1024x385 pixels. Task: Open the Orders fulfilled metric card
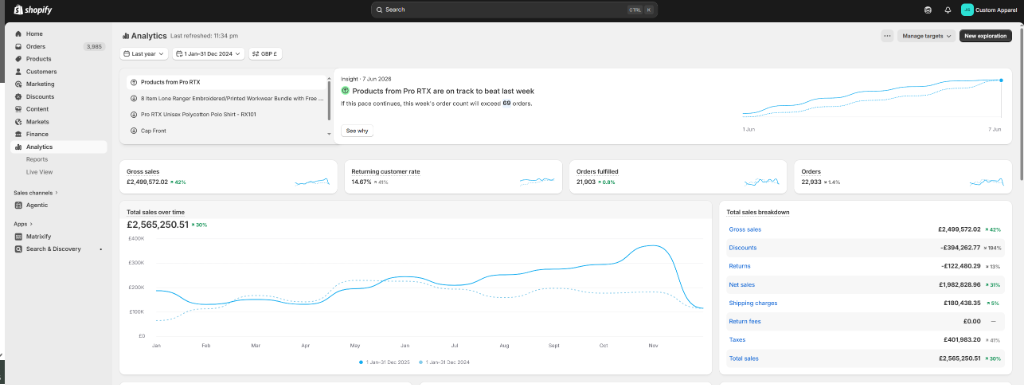(x=678, y=177)
